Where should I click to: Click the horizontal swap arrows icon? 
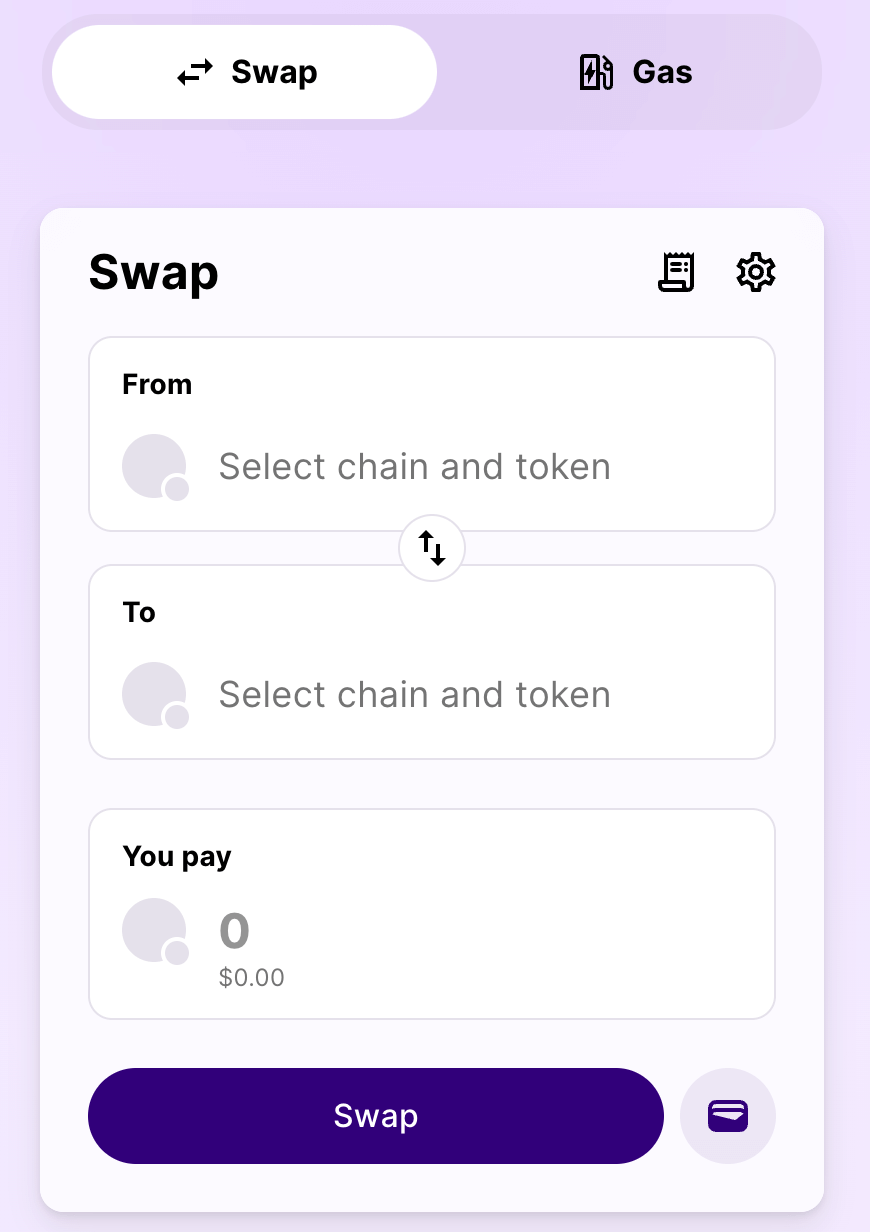click(196, 72)
